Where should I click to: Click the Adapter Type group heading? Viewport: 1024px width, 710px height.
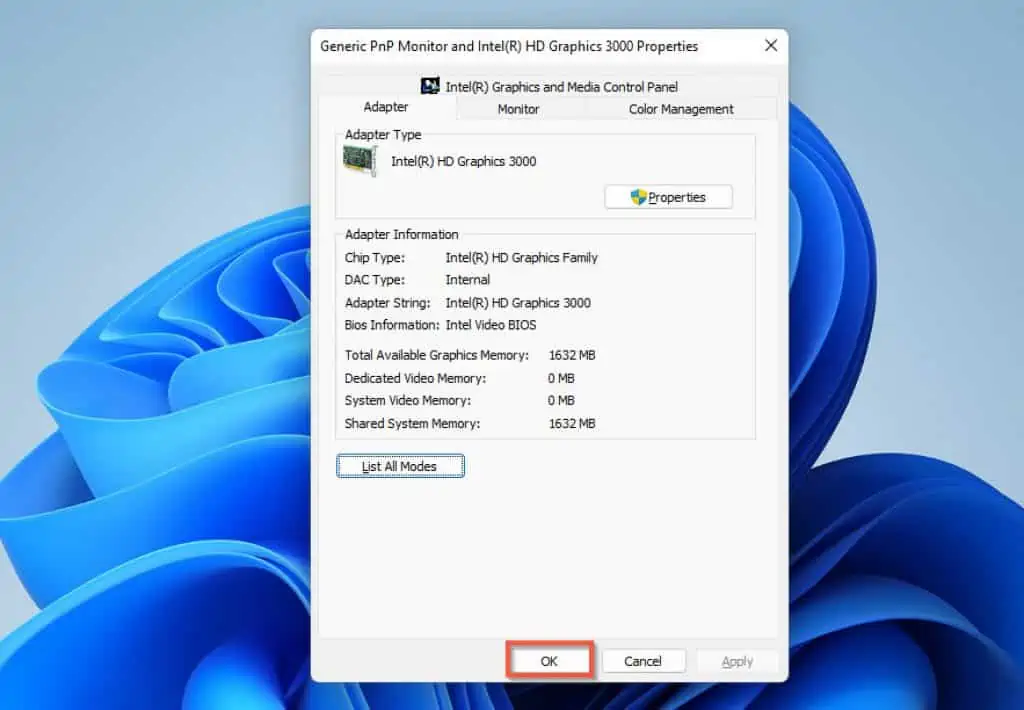tap(382, 134)
